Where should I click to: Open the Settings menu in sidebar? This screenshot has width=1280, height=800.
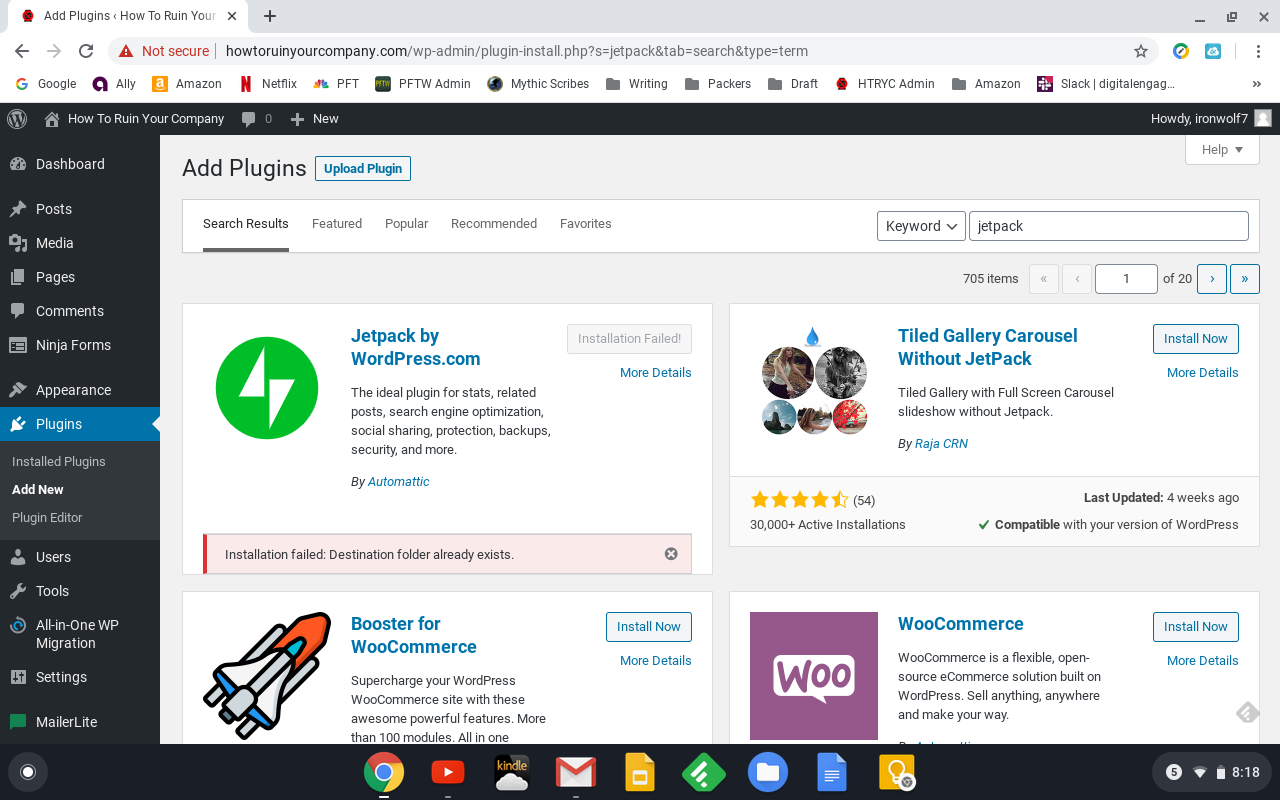coord(80,677)
